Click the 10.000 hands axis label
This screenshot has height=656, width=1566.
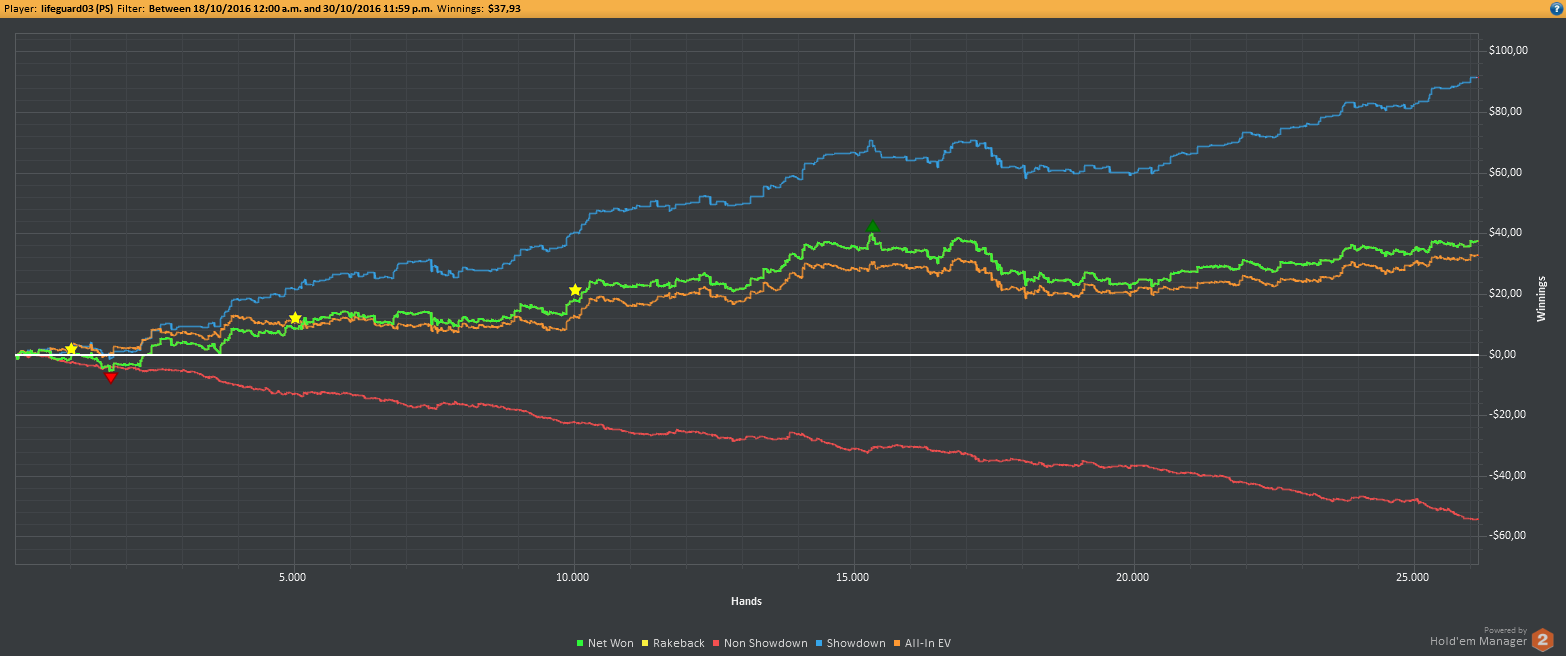point(573,578)
